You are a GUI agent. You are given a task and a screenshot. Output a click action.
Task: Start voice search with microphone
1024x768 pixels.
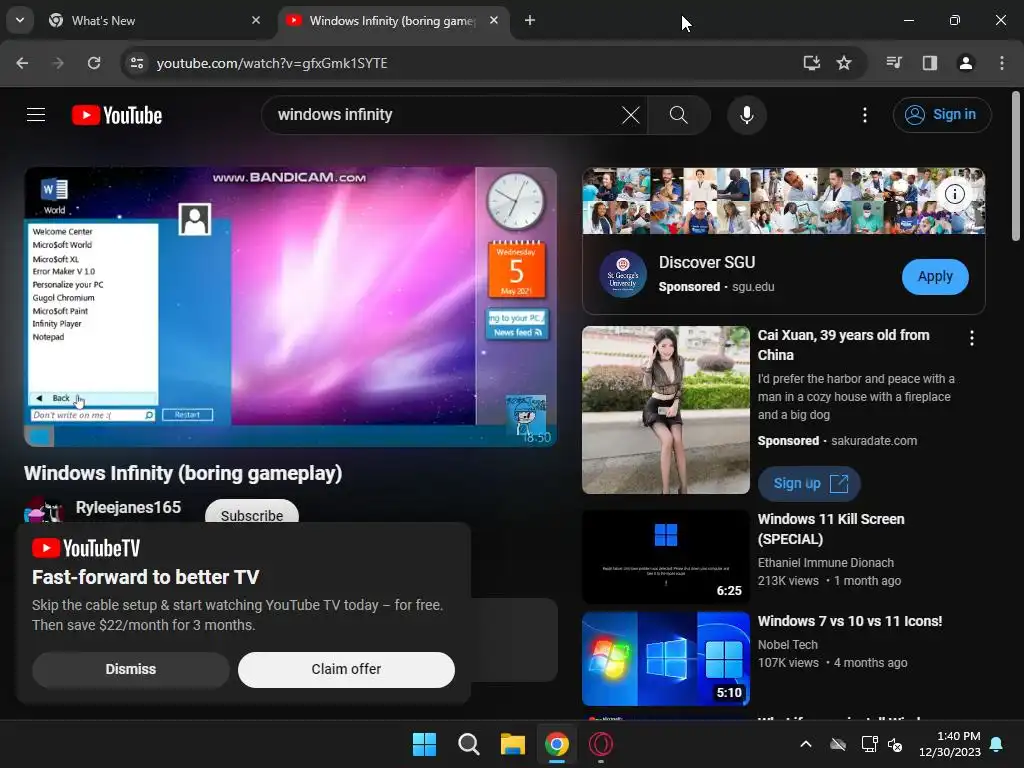click(746, 115)
